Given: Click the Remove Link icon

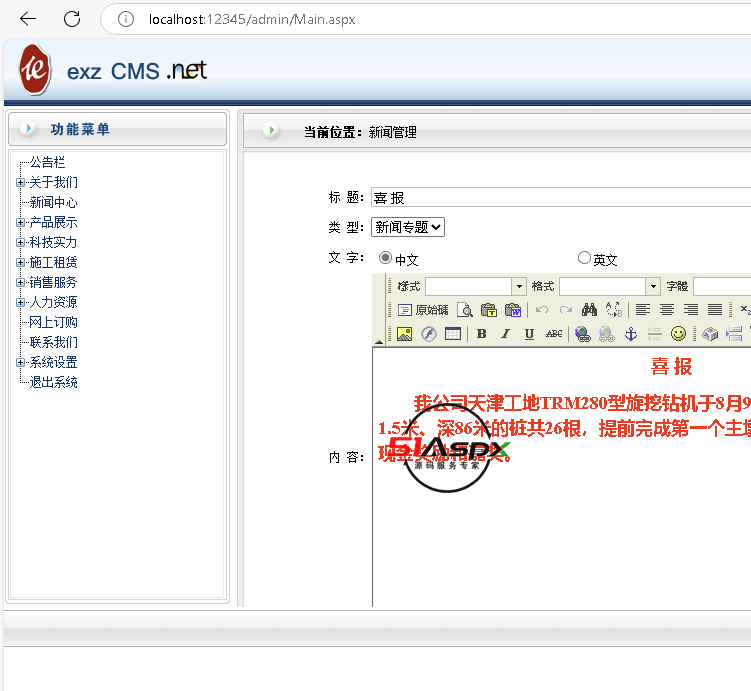Looking at the screenshot, I should tap(606, 334).
